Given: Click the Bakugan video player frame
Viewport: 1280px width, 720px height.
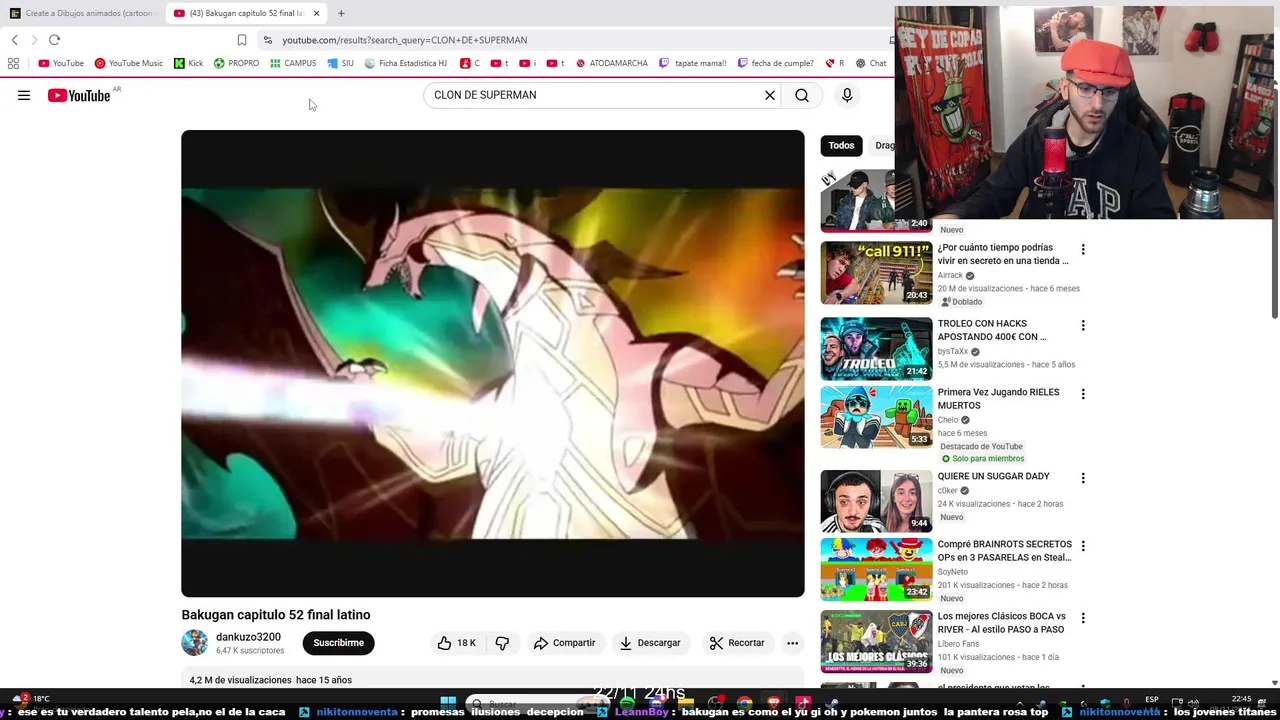Looking at the screenshot, I should (492, 363).
